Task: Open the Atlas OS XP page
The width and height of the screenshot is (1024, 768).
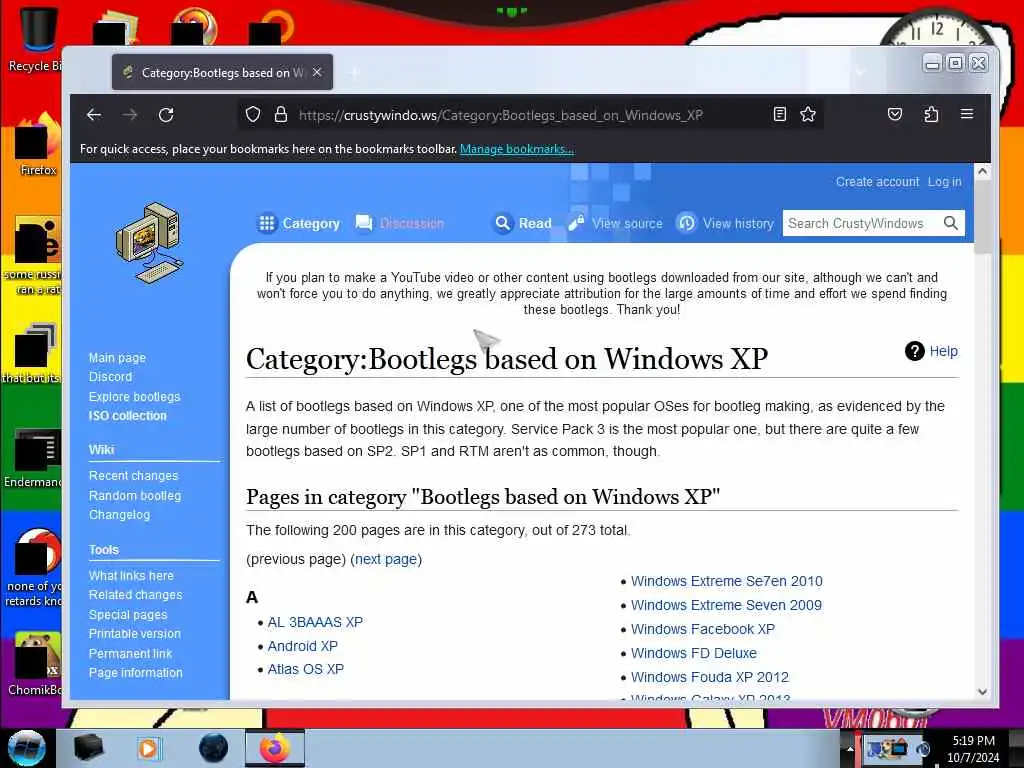Action: (306, 669)
